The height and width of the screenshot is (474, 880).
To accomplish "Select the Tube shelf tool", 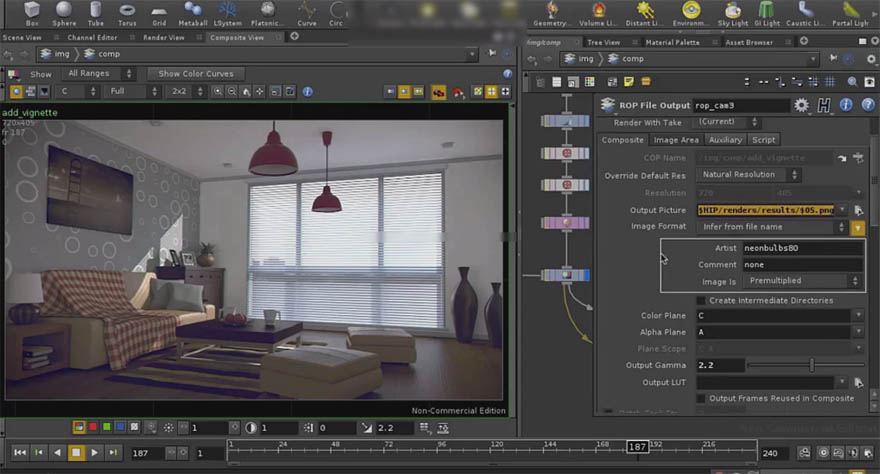I will [95, 13].
